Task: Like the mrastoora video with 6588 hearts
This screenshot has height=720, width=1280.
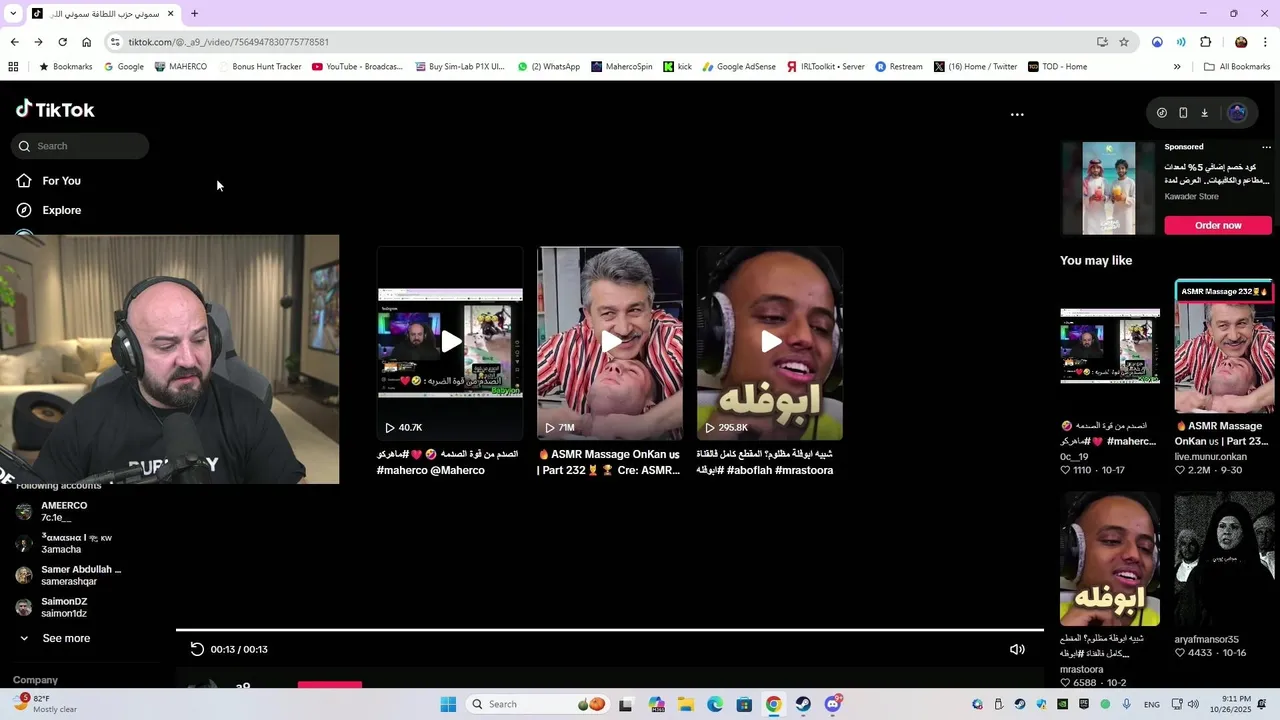Action: click(1066, 683)
